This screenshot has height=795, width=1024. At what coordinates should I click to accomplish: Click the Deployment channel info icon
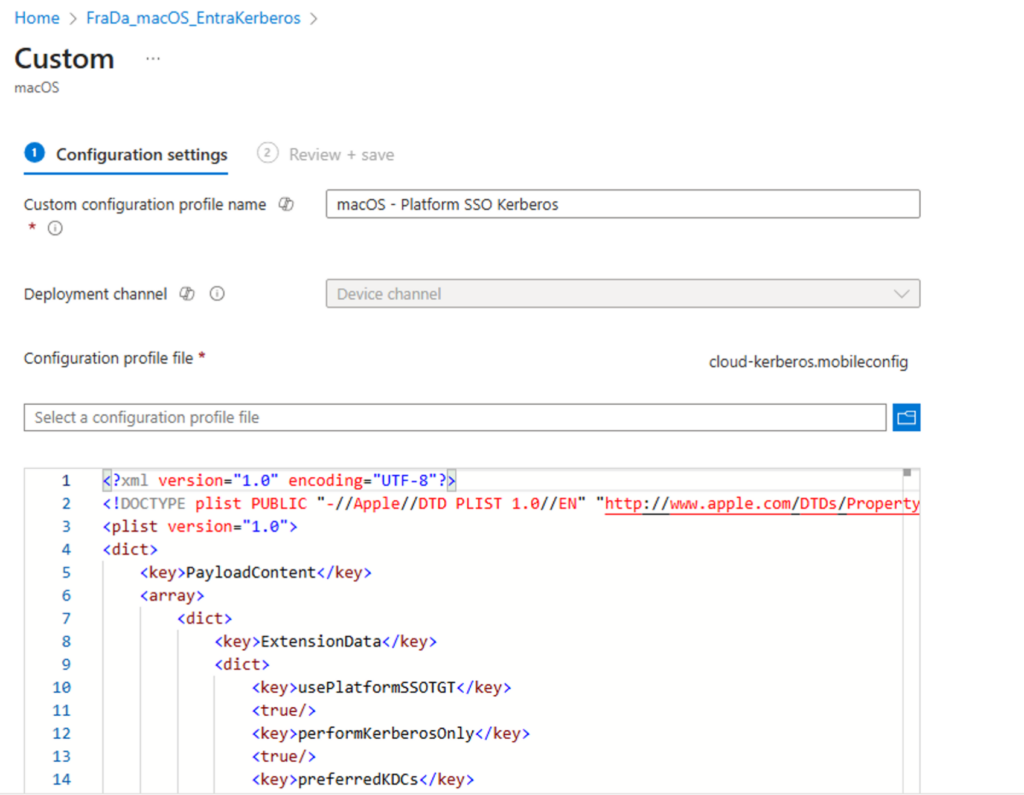click(x=217, y=294)
